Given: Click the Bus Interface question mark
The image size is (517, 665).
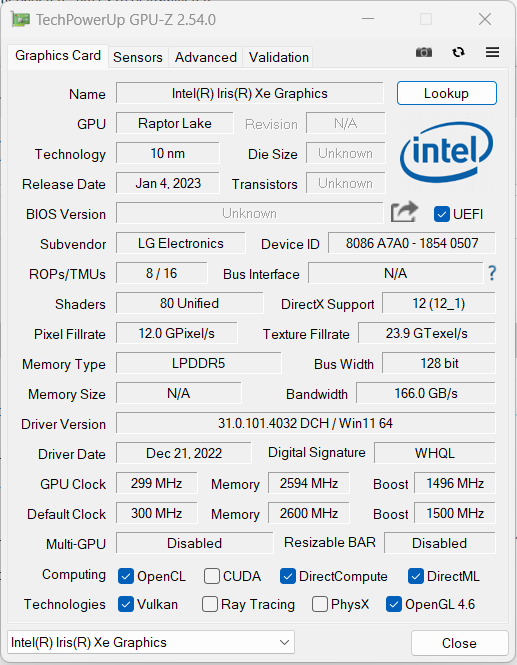Looking at the screenshot, I should click(x=492, y=273).
